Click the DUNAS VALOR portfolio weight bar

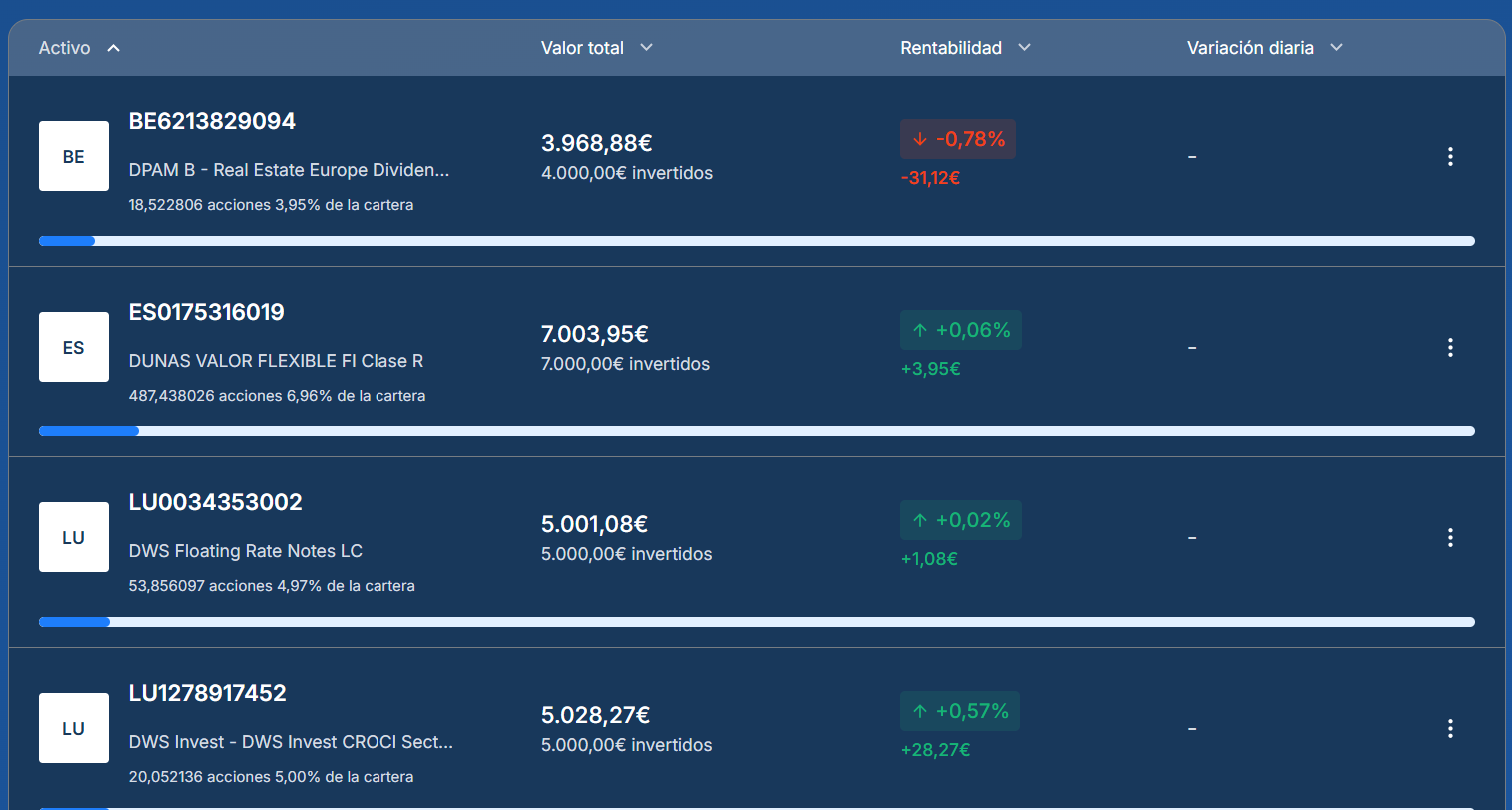click(x=756, y=431)
